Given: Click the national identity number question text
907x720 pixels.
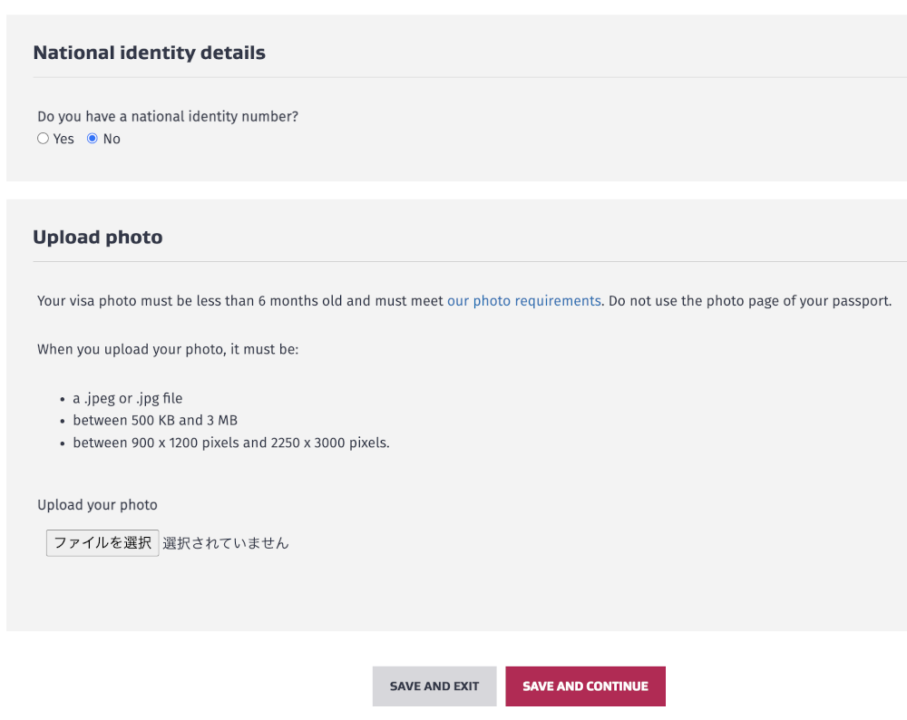Looking at the screenshot, I should coord(168,117).
